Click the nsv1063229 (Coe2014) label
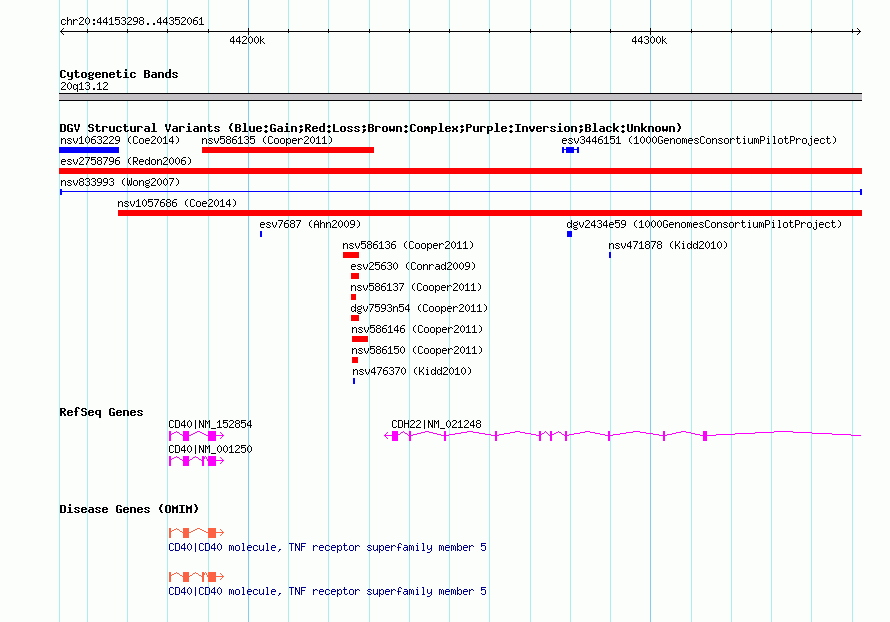 click(120, 140)
